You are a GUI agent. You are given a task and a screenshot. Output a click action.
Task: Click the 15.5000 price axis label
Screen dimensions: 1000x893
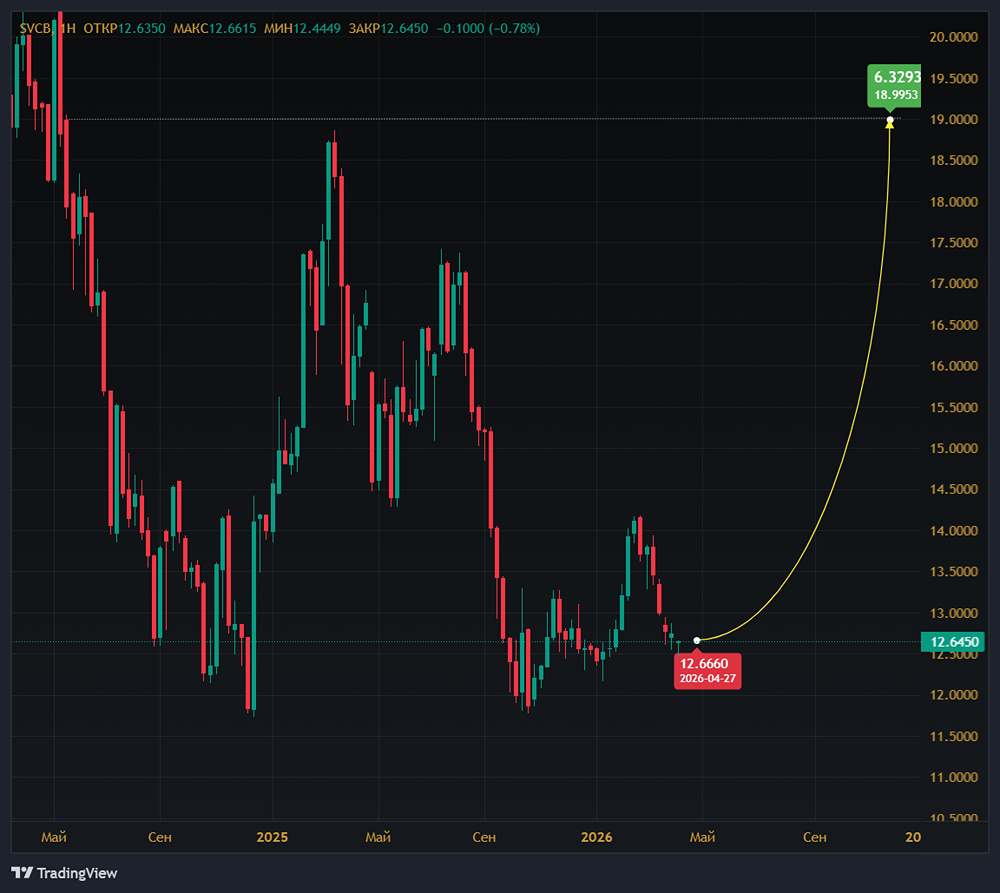[x=953, y=407]
